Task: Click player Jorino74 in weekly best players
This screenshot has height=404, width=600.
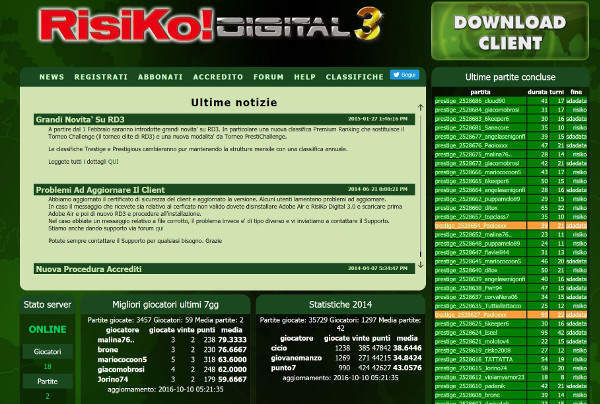Action: pos(112,380)
